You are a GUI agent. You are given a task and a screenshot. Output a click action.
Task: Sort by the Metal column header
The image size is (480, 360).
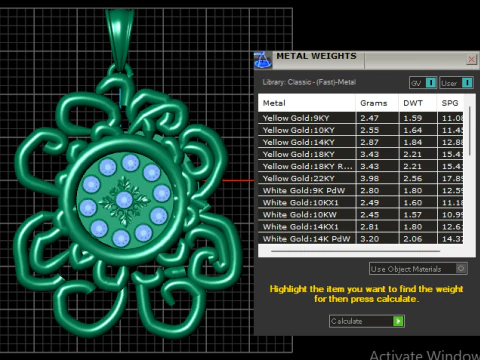coord(307,103)
